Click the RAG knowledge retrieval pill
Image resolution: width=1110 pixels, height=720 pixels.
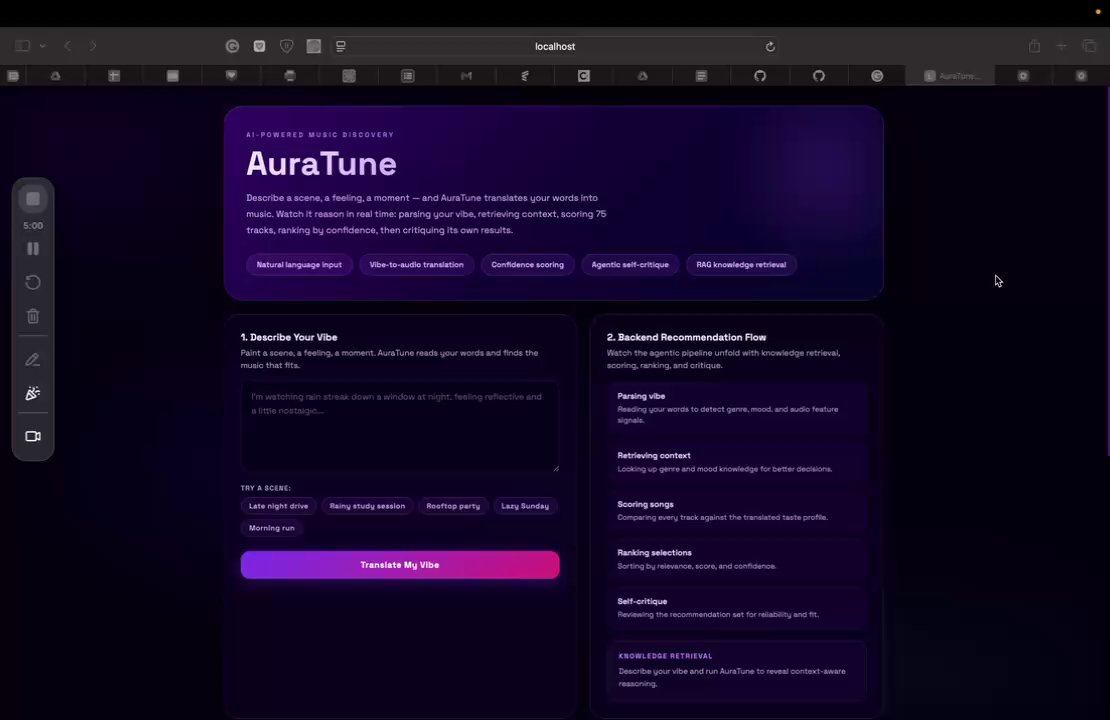pyautogui.click(x=741, y=265)
